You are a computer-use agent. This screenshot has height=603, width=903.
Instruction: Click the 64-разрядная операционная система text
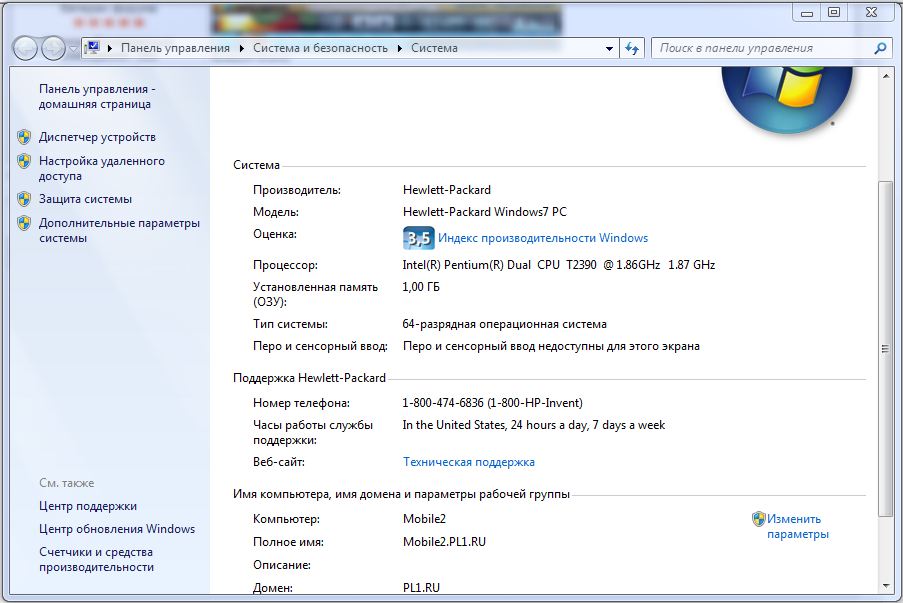504,324
